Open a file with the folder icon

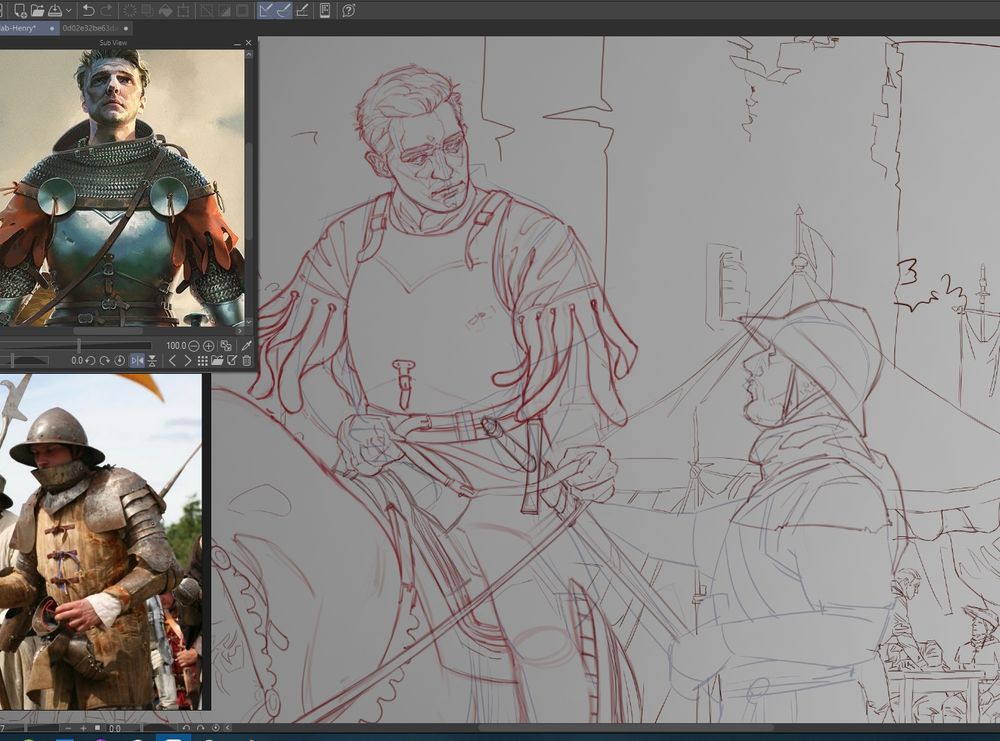[38, 10]
